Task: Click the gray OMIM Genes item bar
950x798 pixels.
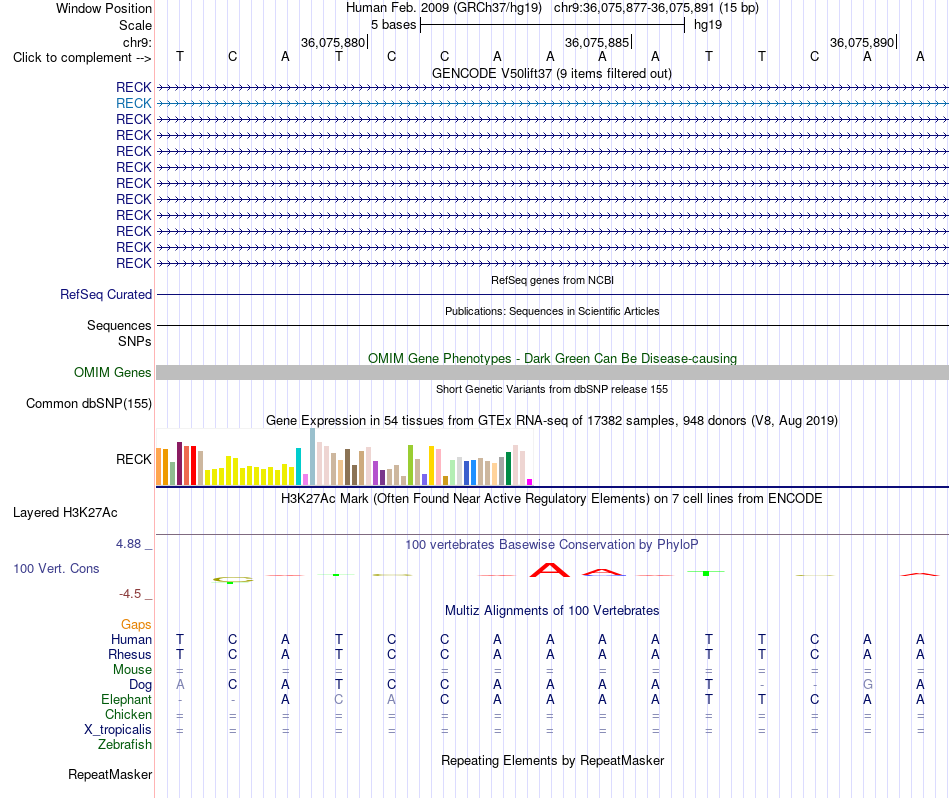Action: coord(552,373)
